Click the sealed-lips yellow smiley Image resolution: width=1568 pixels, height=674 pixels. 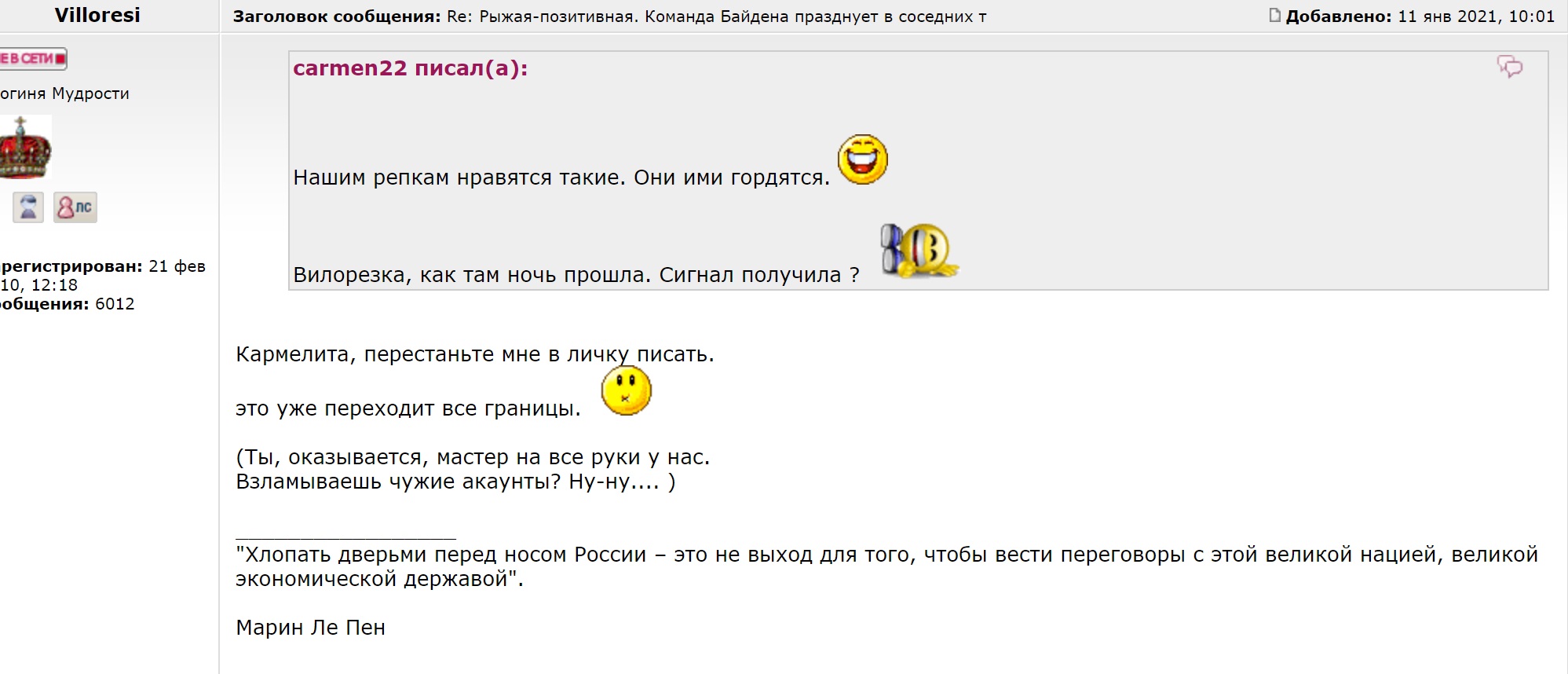626,391
